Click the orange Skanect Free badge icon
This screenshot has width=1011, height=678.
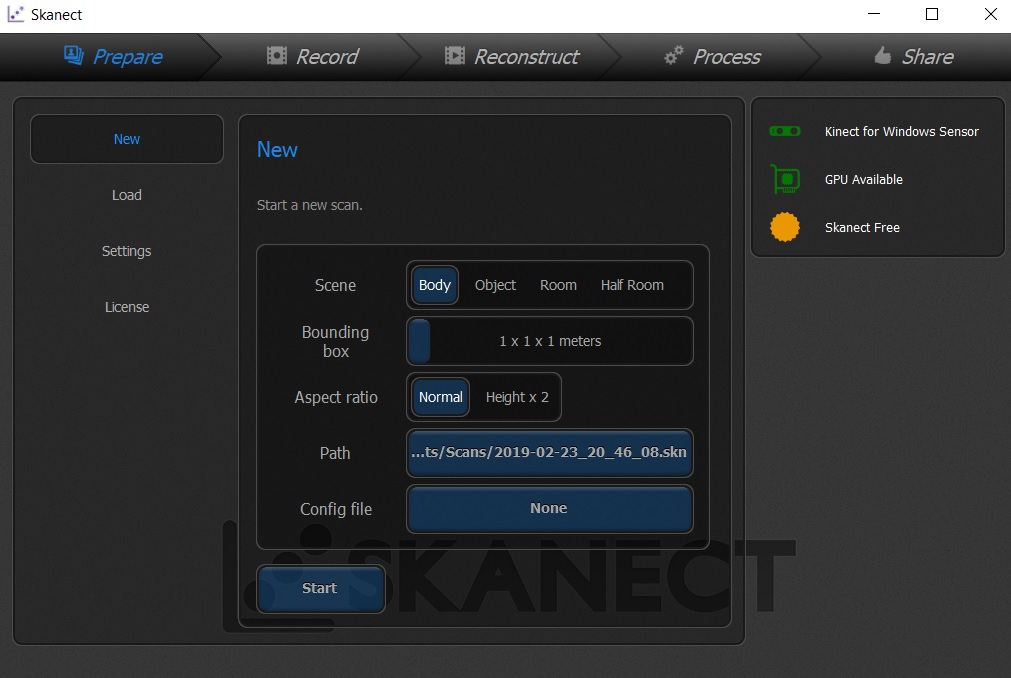[785, 228]
